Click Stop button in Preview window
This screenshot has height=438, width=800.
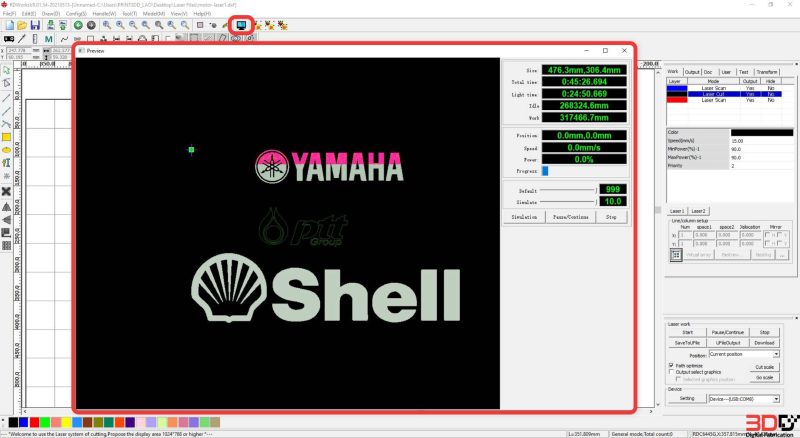coord(611,217)
